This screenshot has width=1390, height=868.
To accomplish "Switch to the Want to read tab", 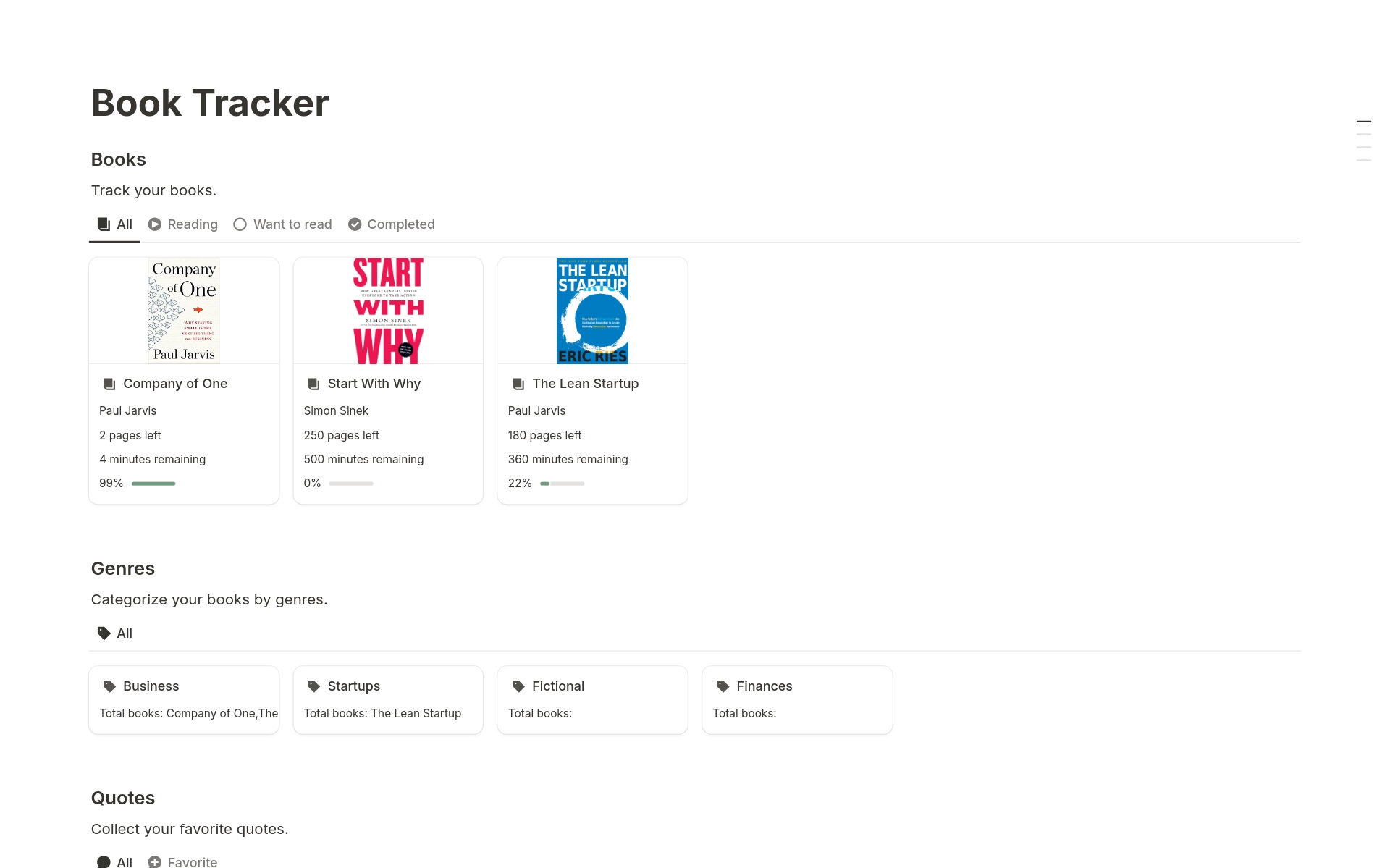I will pos(282,224).
